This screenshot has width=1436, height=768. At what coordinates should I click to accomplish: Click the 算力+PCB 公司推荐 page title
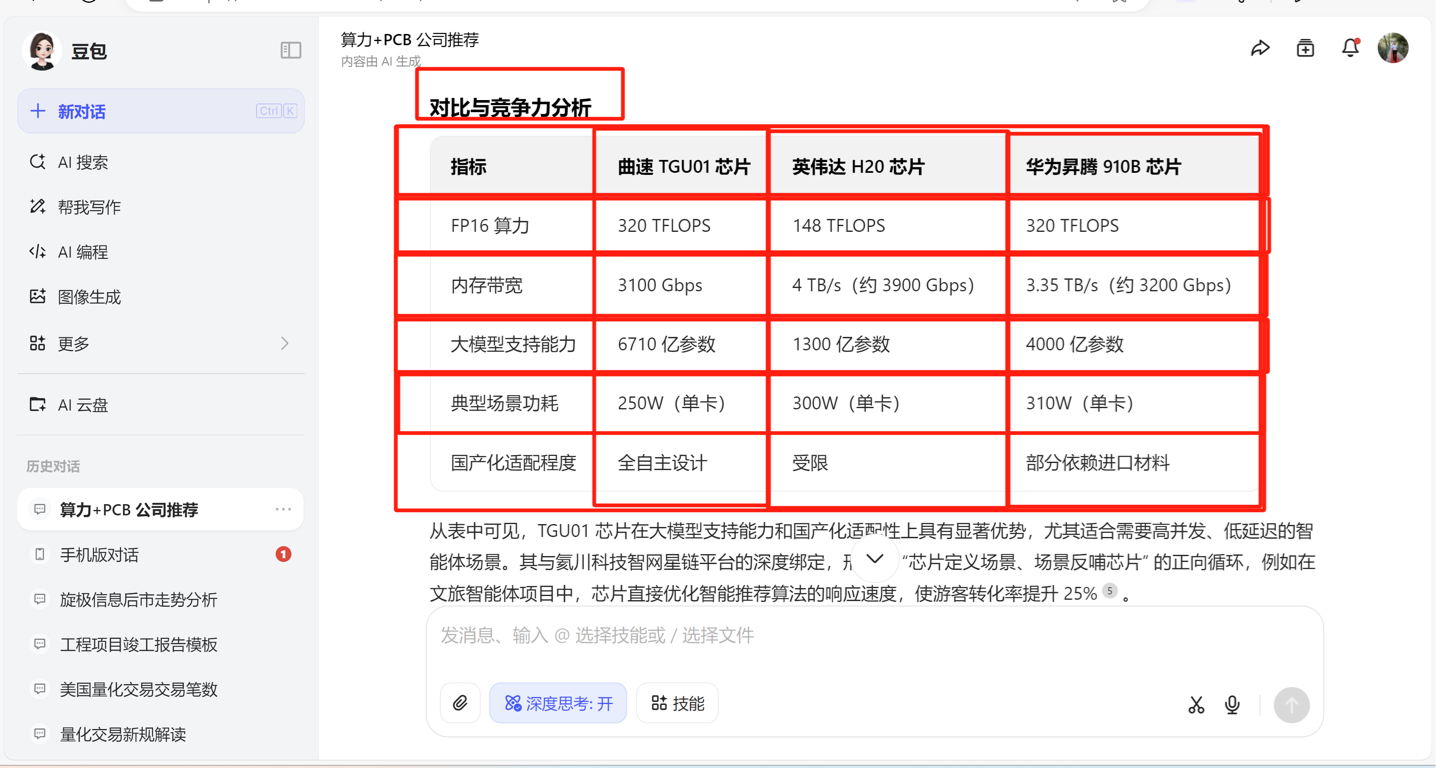[410, 40]
